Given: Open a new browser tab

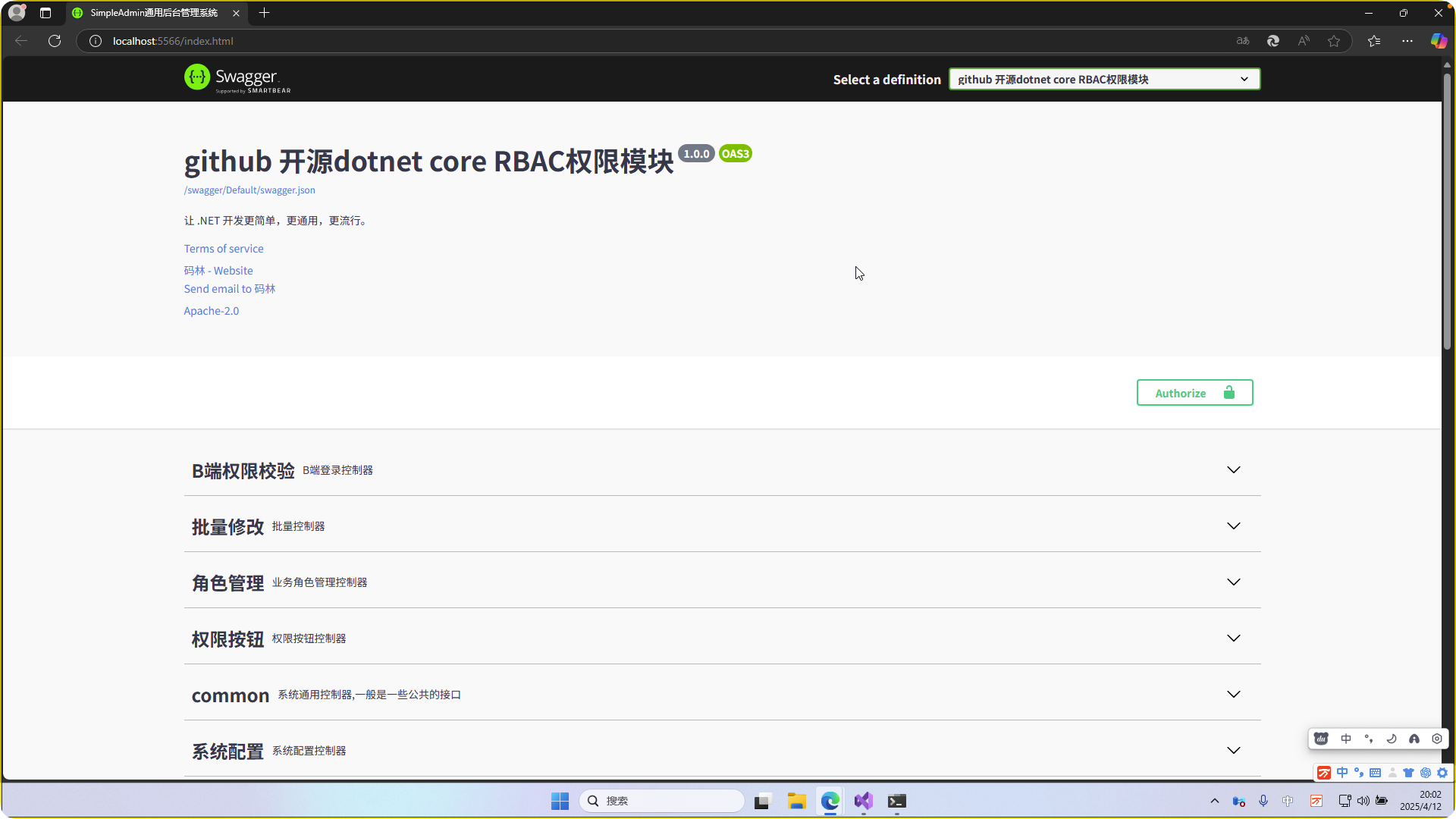Looking at the screenshot, I should (264, 13).
